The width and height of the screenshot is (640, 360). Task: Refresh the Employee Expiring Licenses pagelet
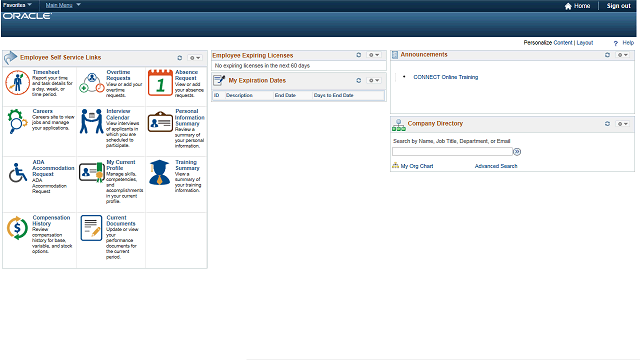coord(359,55)
